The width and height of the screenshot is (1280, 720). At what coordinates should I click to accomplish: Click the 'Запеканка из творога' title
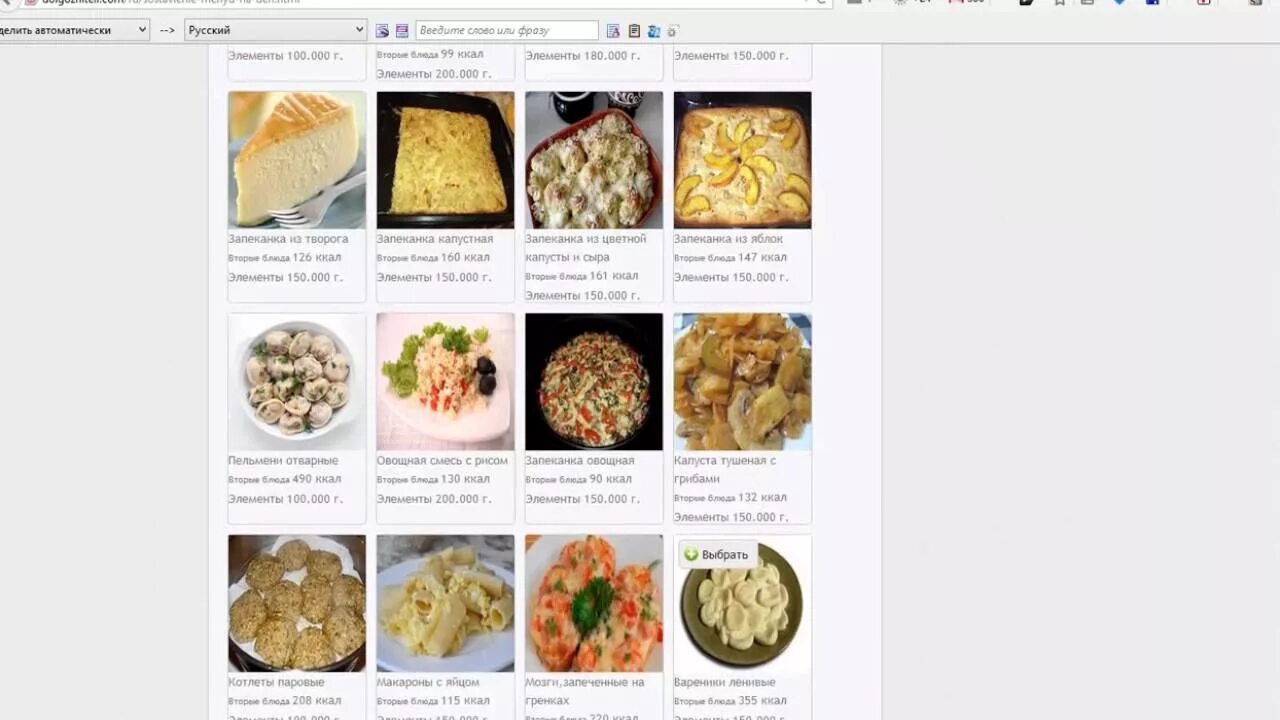288,239
